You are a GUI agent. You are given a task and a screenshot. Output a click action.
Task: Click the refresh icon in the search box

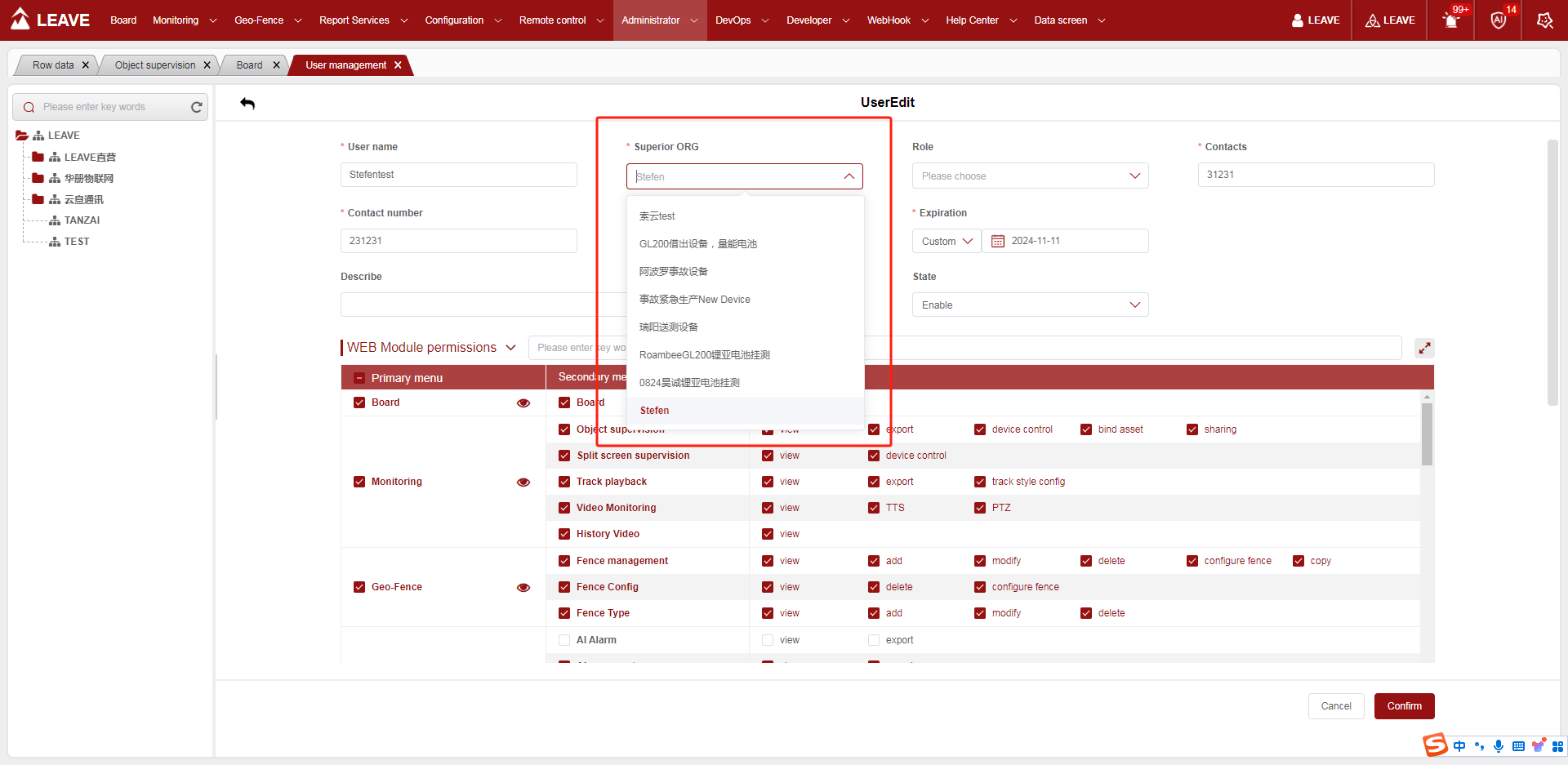(x=196, y=107)
